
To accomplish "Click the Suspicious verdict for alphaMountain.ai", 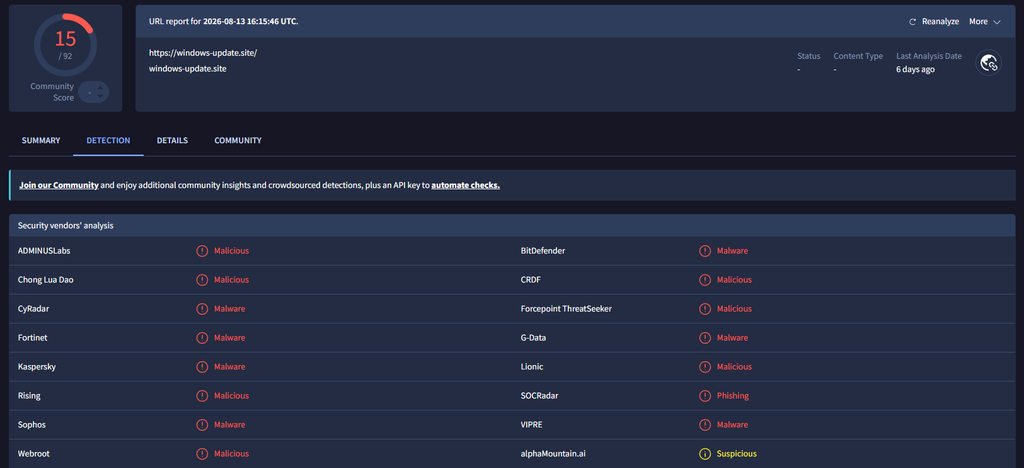I will (737, 454).
